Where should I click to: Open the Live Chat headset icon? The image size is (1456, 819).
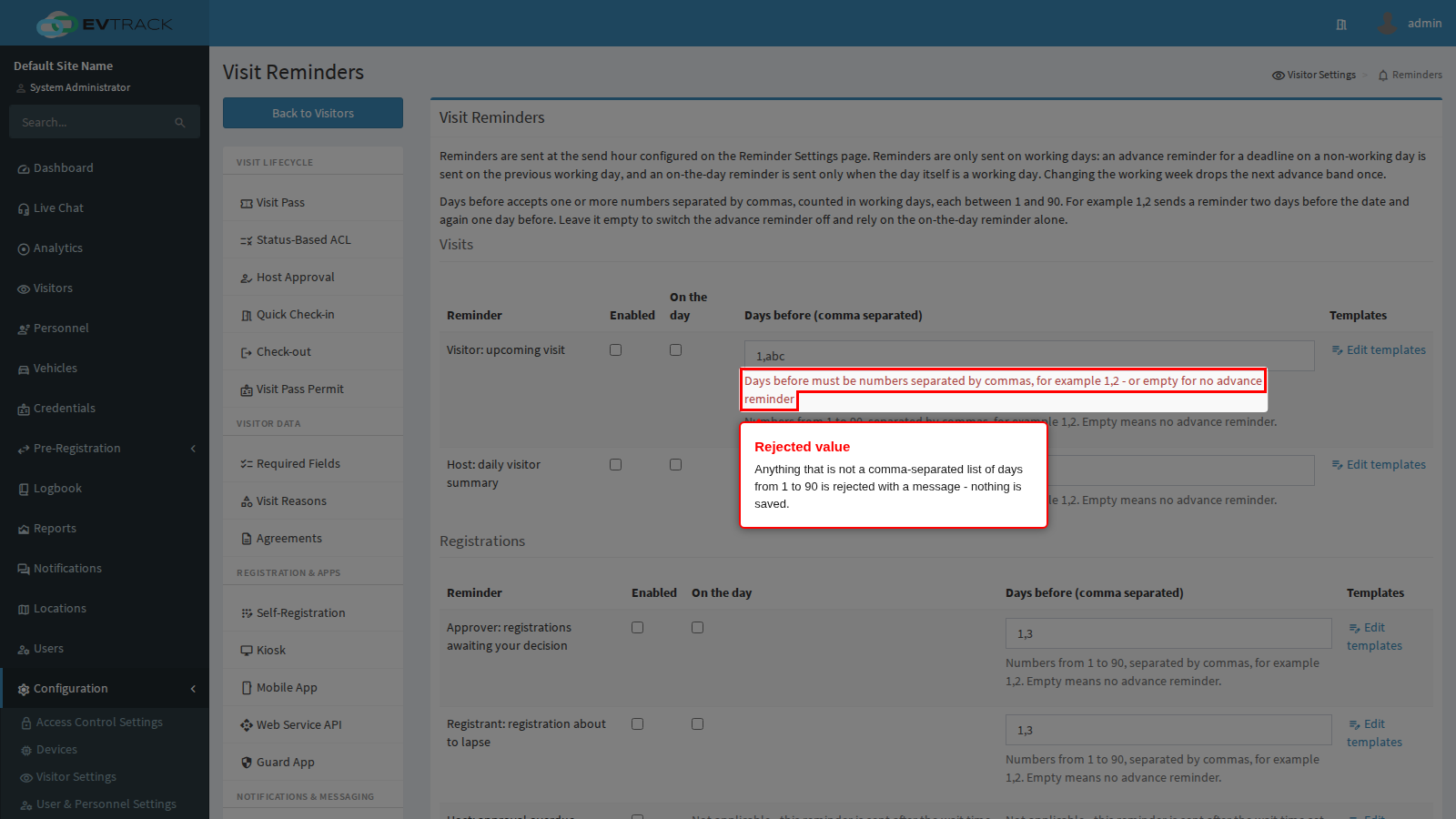click(x=24, y=209)
